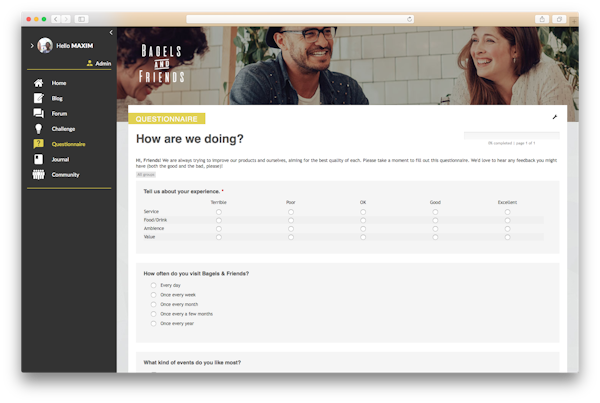Click the browser address bar
This screenshot has width=600, height=403.
300,19
